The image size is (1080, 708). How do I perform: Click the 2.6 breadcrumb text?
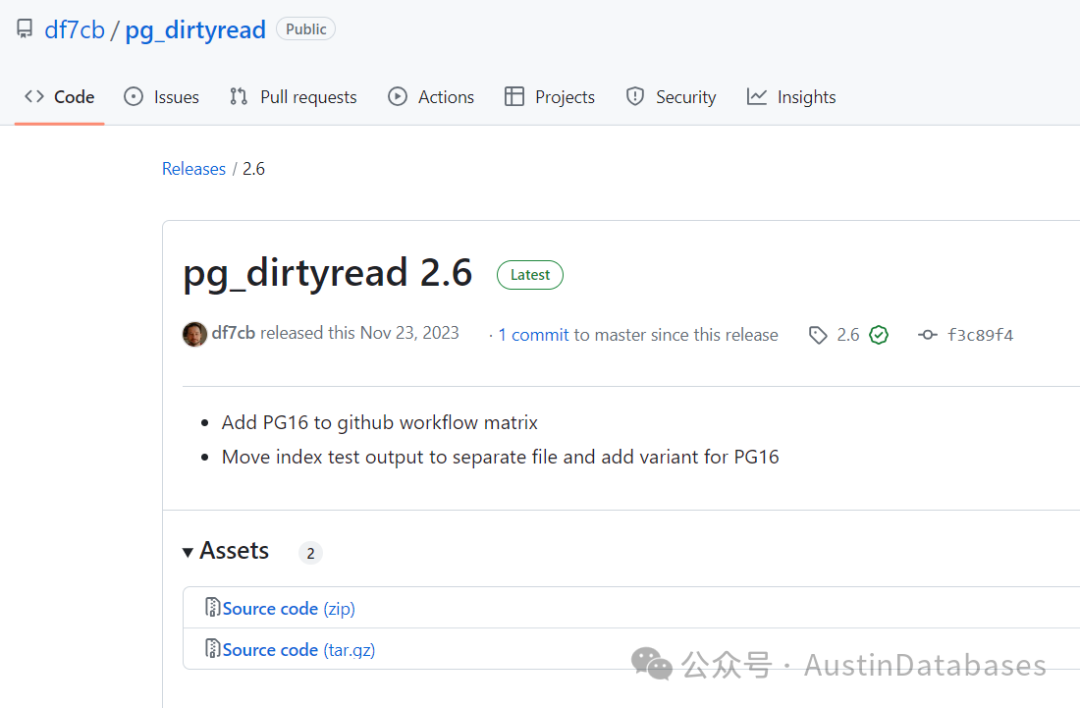coord(253,169)
